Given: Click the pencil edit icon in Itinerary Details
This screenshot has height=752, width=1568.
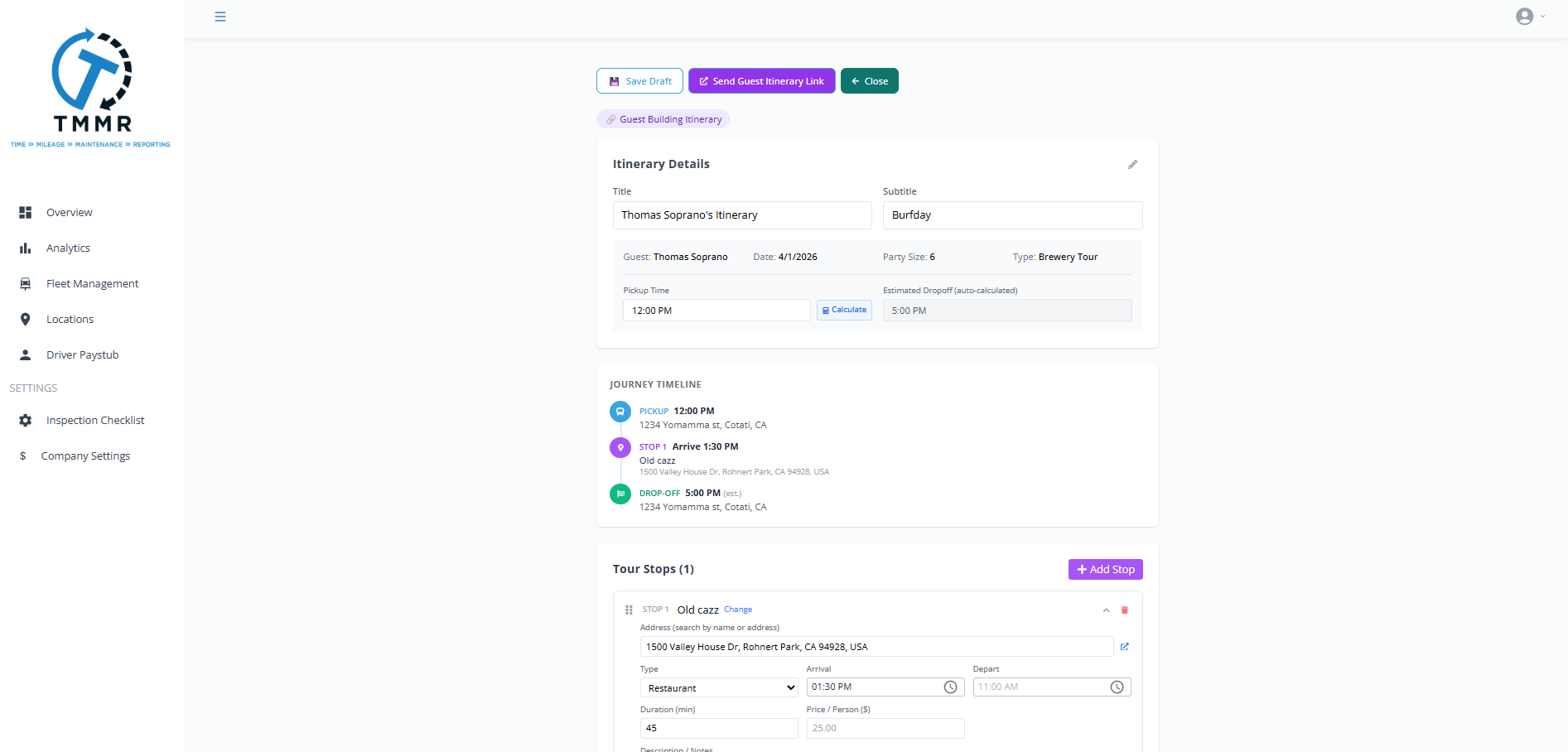Looking at the screenshot, I should click(x=1132, y=165).
